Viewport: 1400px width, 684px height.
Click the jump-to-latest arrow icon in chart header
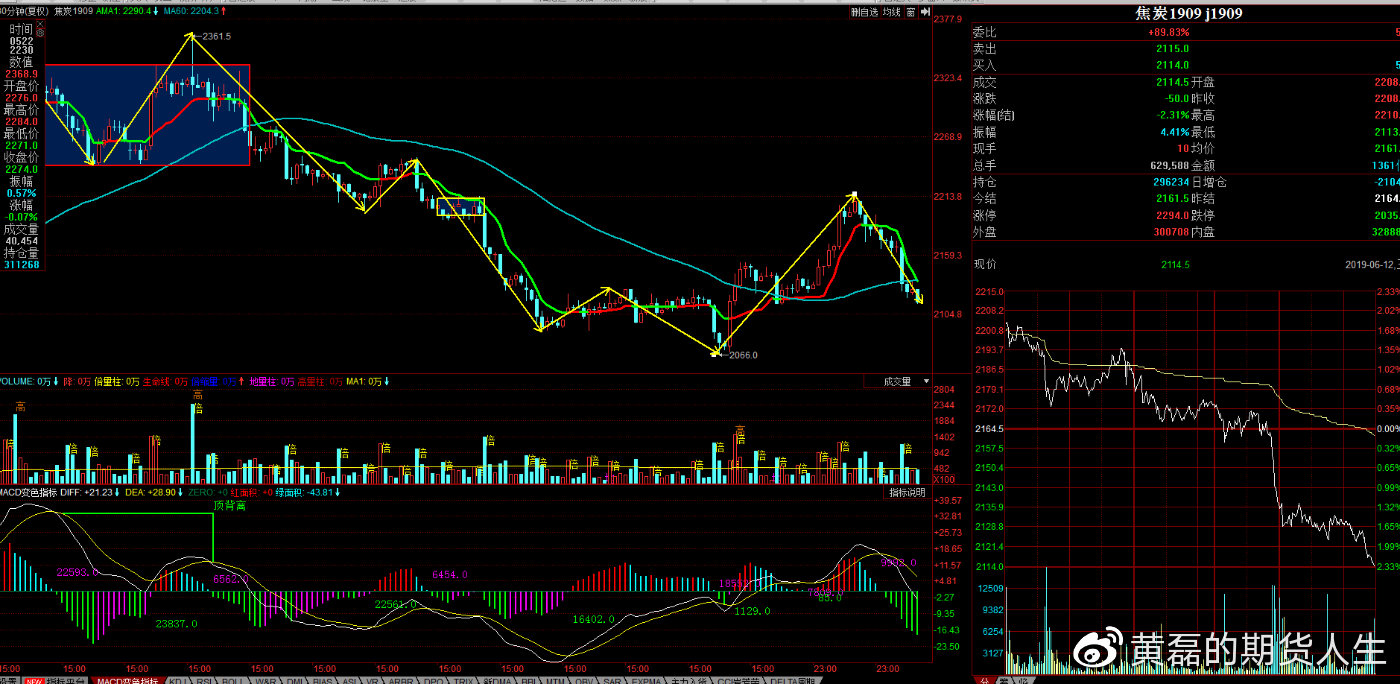coord(924,12)
